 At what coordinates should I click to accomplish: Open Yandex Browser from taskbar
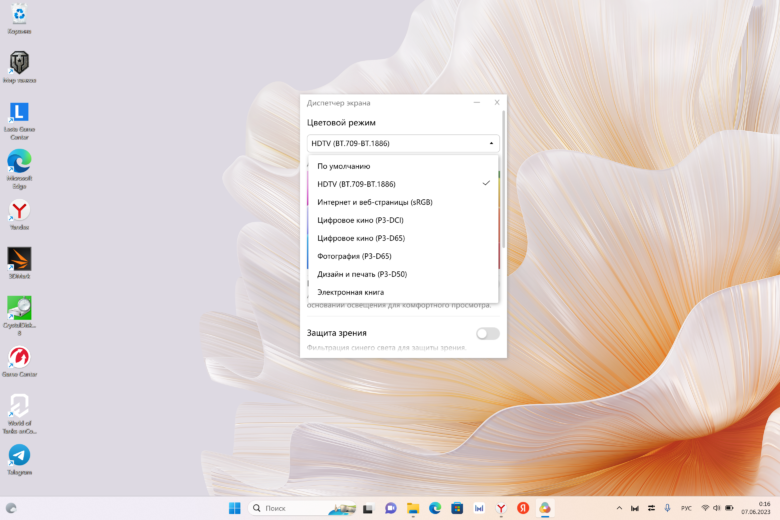[x=501, y=508]
